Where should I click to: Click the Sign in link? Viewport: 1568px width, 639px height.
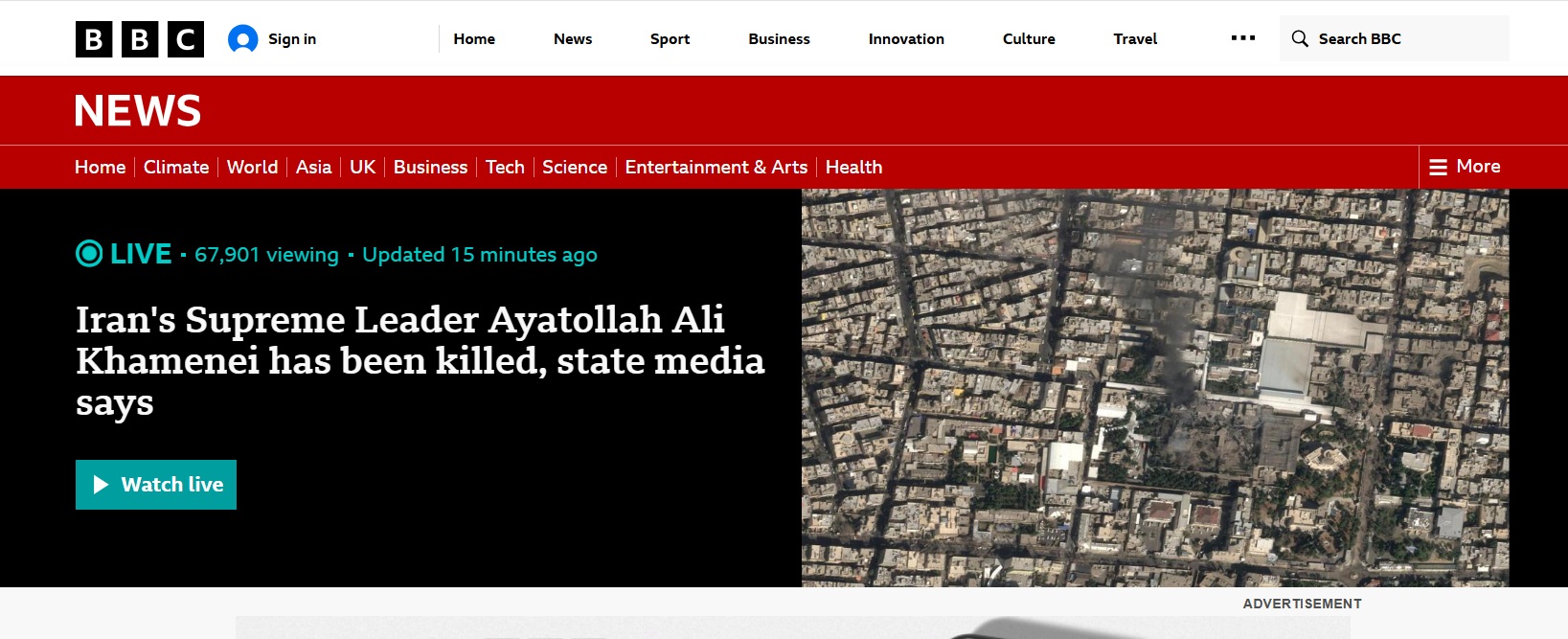(292, 39)
